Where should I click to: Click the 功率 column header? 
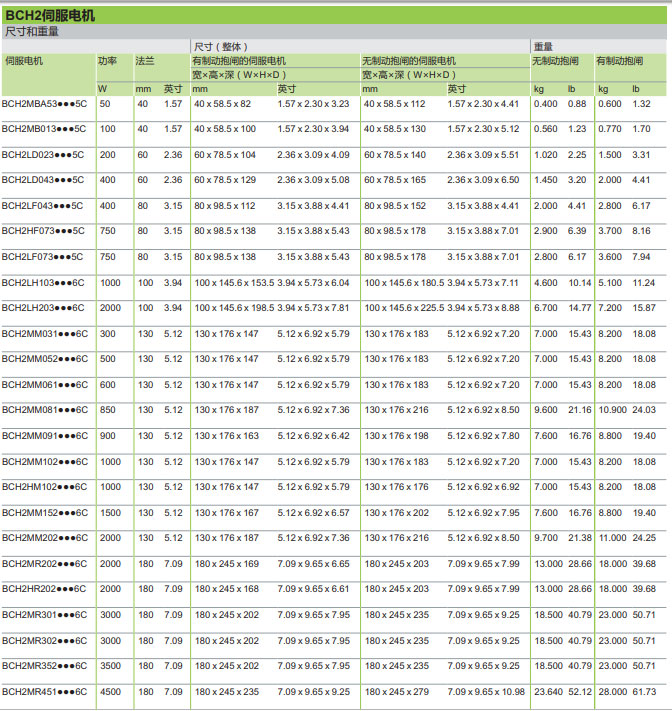(107, 61)
